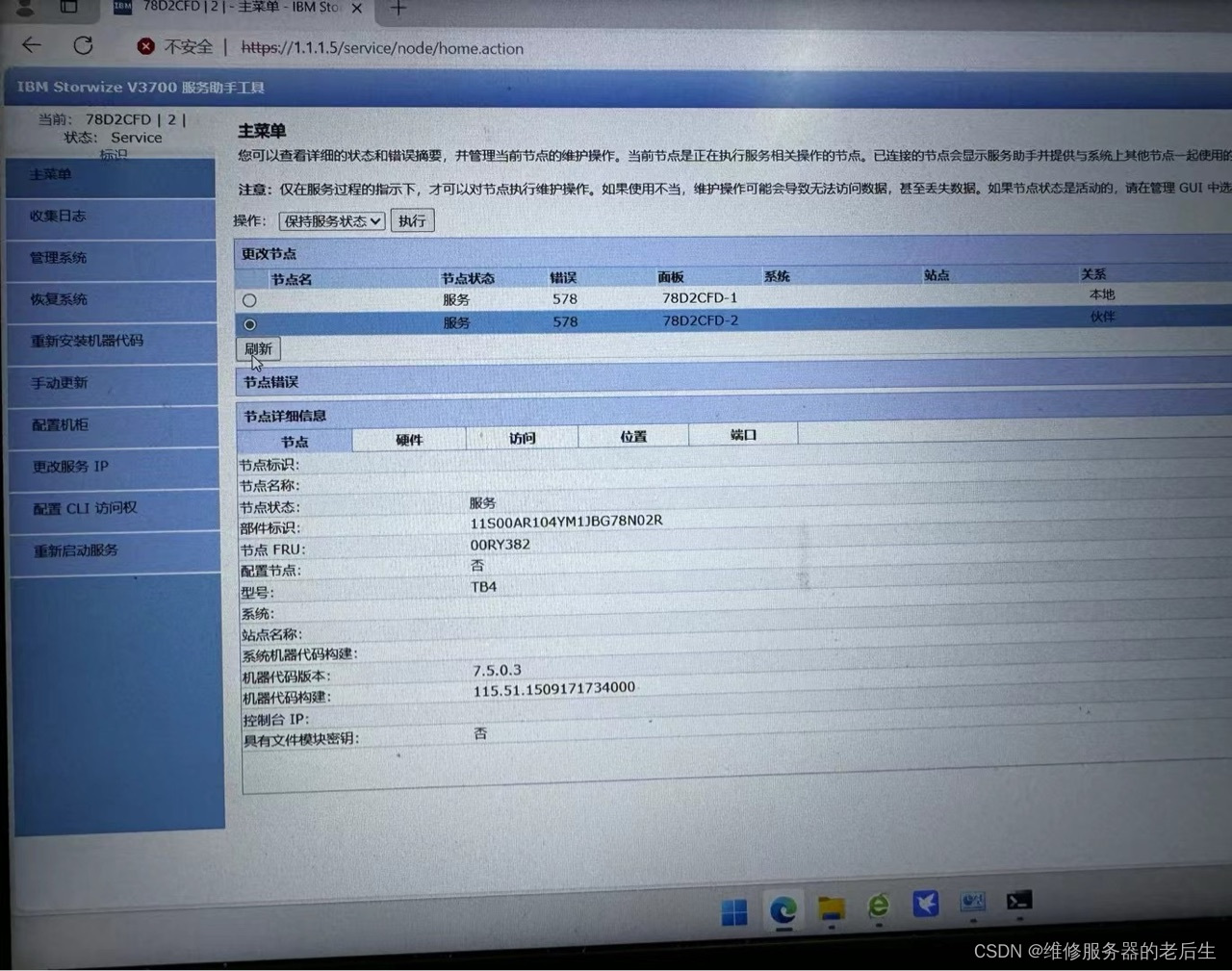Open the 保持服务状态 action dropdown
The image size is (1232, 971).
332,221
